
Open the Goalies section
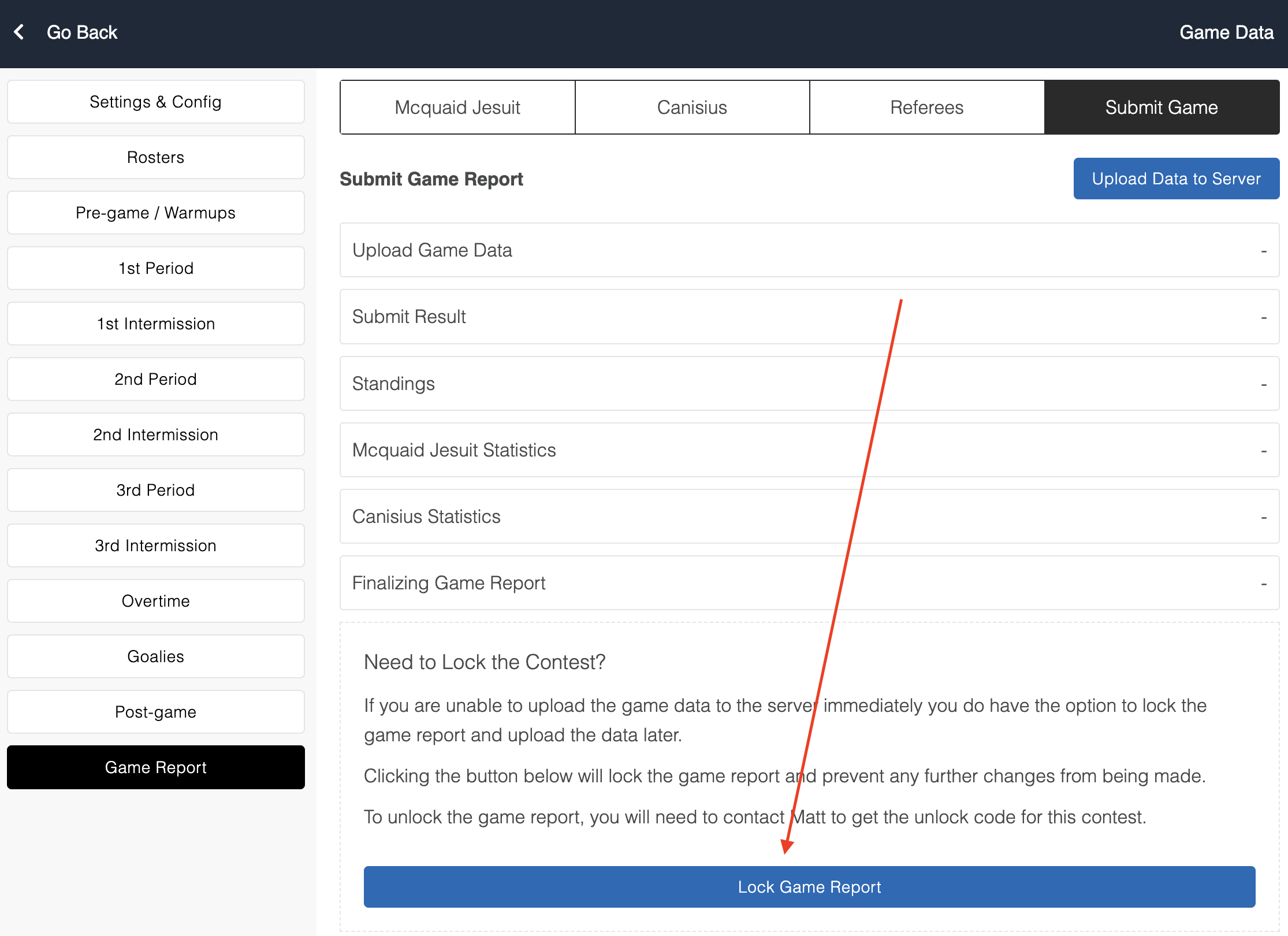[155, 656]
